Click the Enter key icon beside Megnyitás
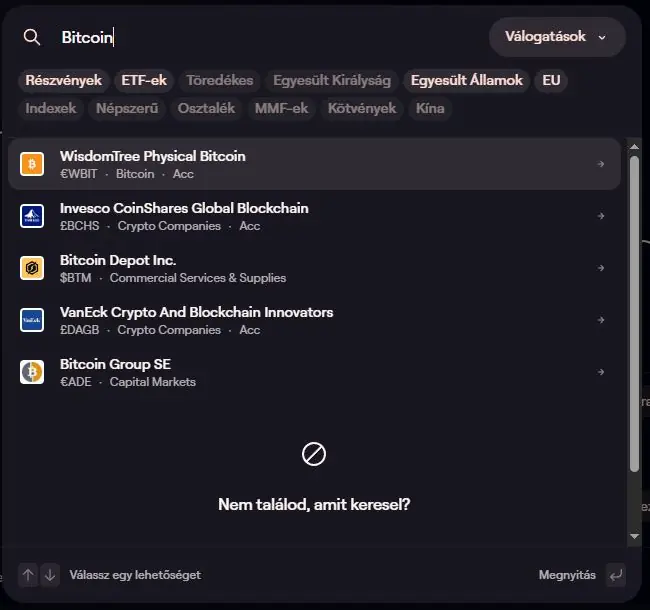The height and width of the screenshot is (610, 650). [616, 575]
